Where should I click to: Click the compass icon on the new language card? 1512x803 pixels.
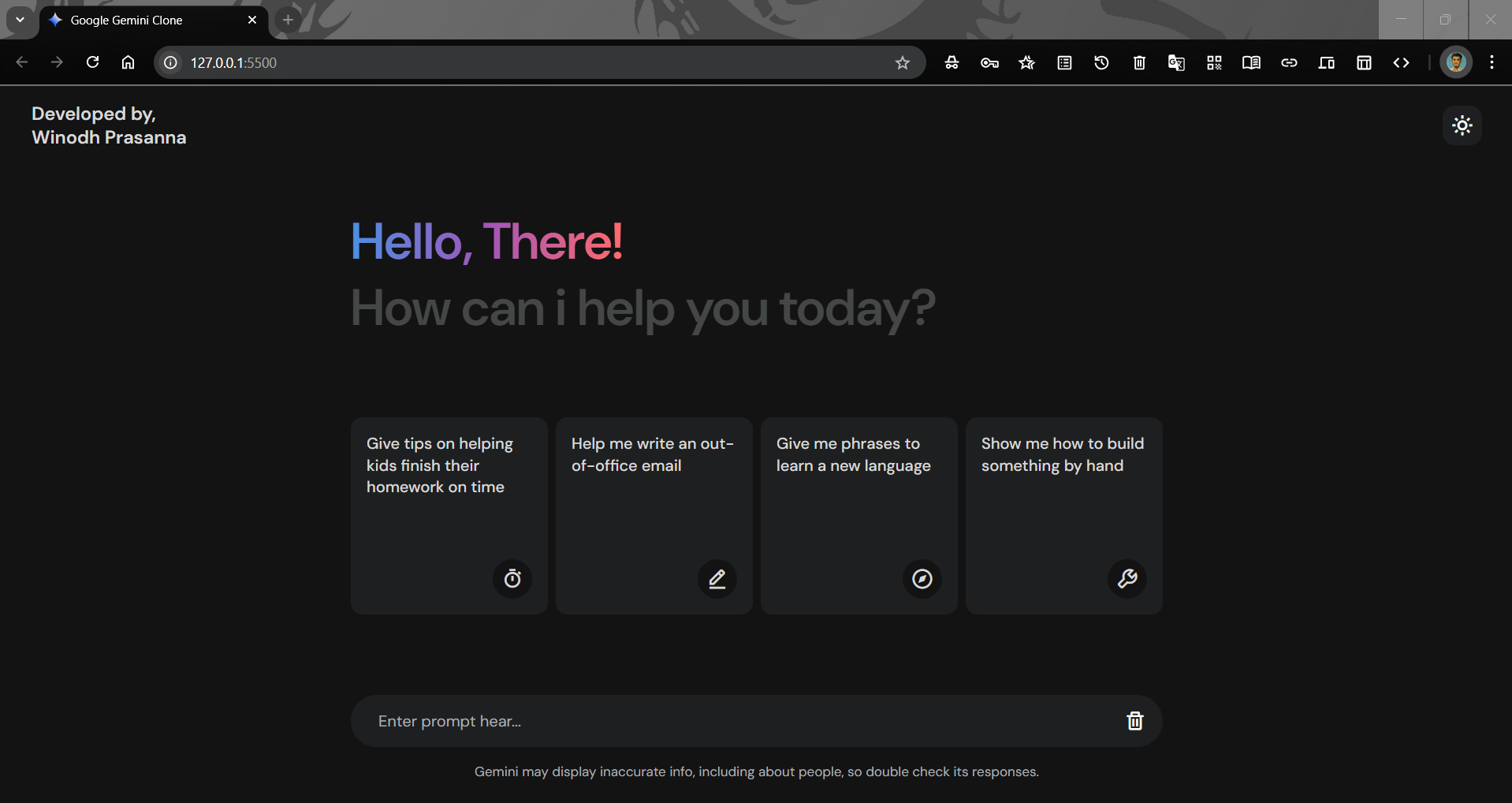[922, 579]
